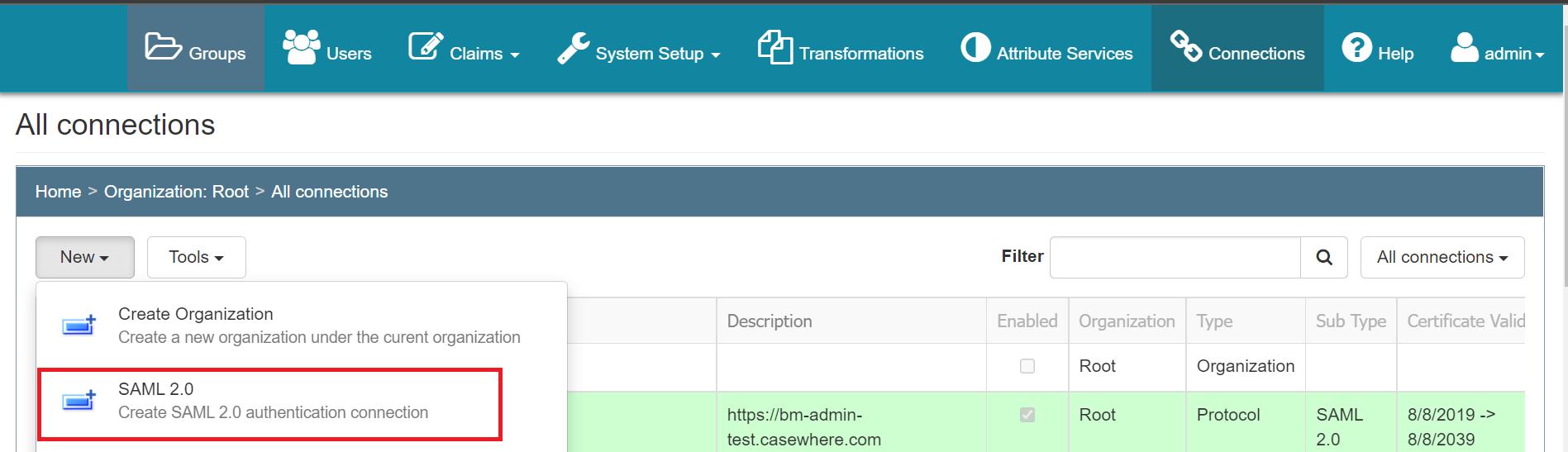Open Organization: Root breadcrumb link
The width and height of the screenshot is (1568, 452).
[x=176, y=192]
